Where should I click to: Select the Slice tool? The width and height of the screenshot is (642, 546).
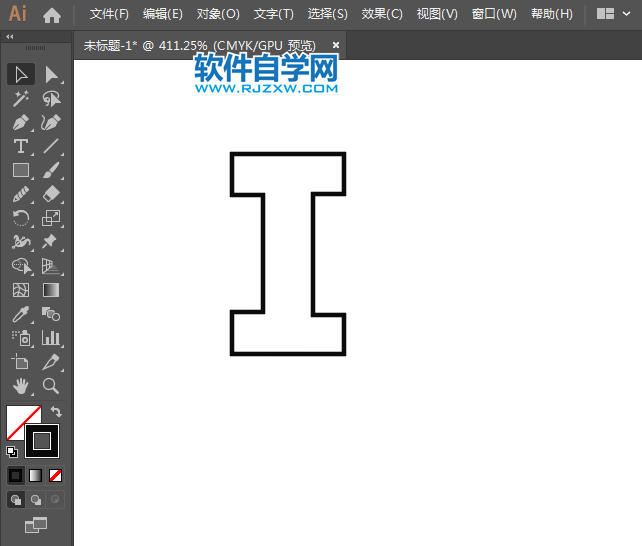pos(51,362)
